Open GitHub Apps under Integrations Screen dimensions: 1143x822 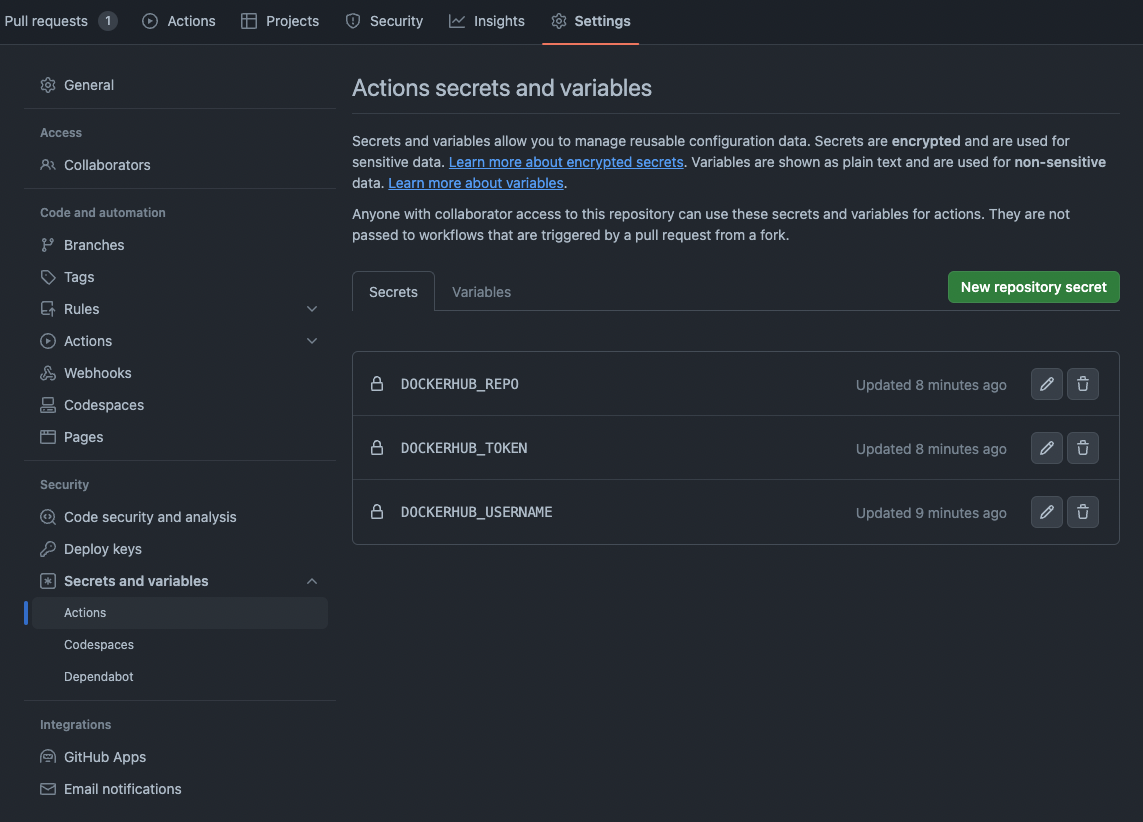[x=106, y=756]
